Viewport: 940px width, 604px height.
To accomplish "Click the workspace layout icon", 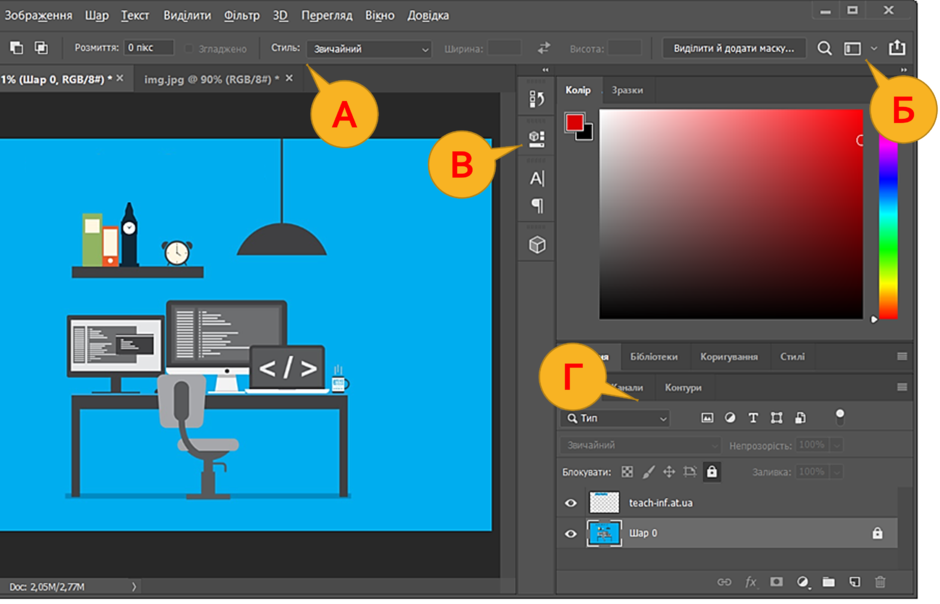I will [x=852, y=49].
